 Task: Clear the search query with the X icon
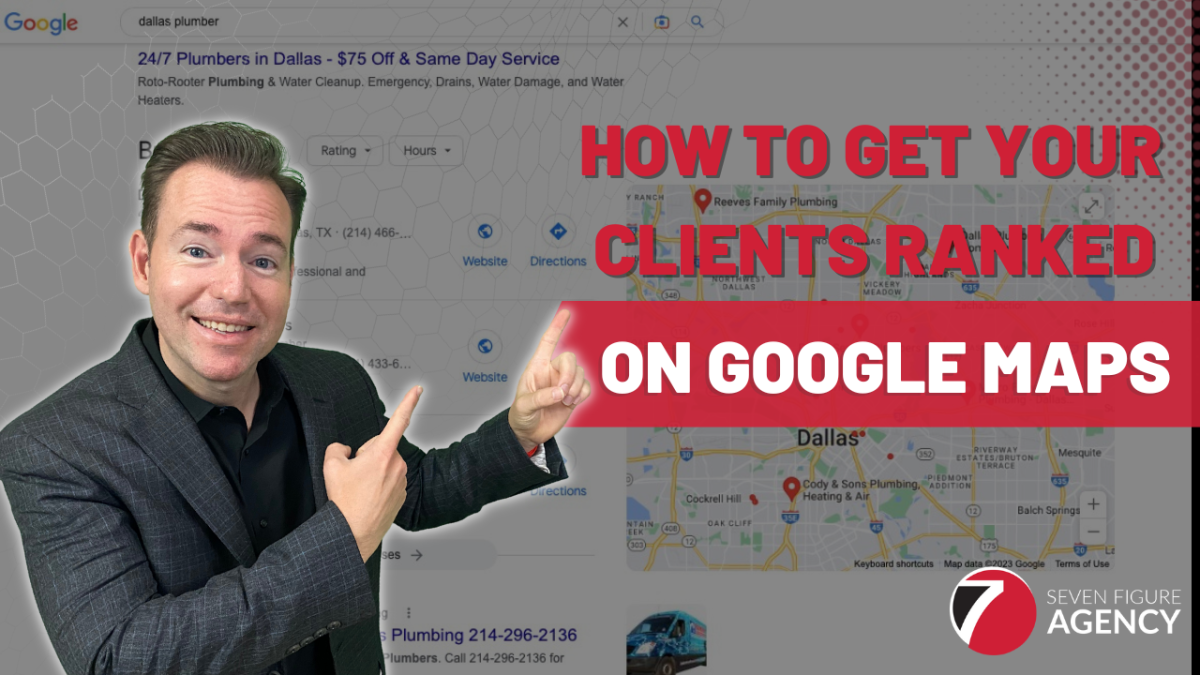tap(622, 21)
